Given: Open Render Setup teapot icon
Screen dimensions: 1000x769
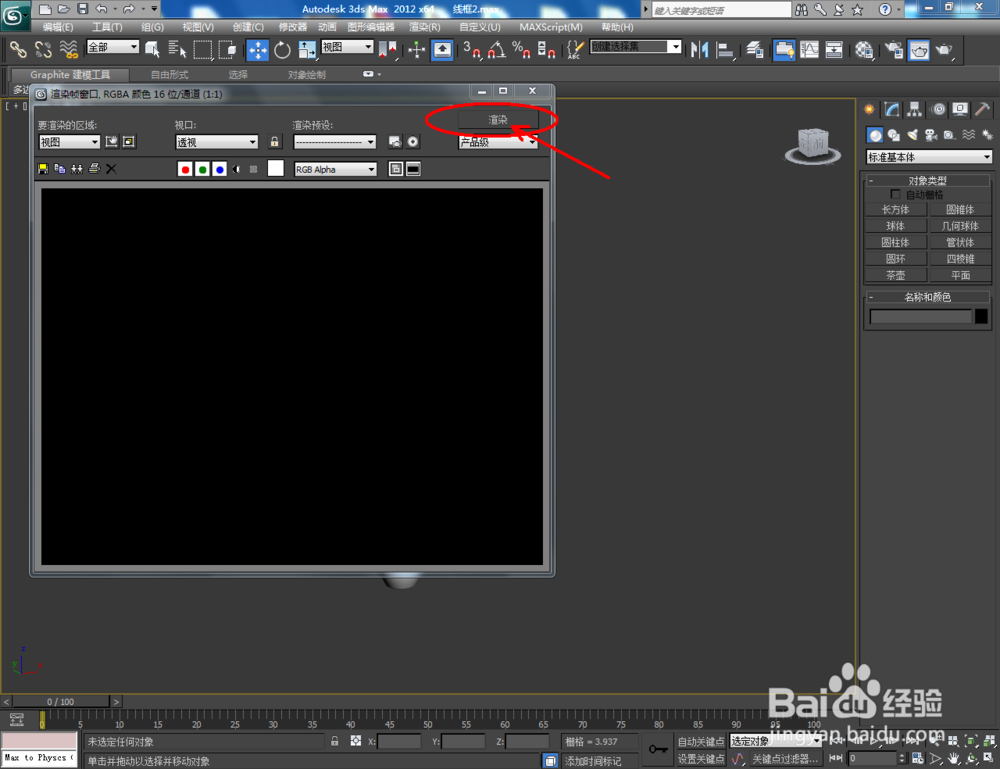Looking at the screenshot, I should (x=894, y=49).
